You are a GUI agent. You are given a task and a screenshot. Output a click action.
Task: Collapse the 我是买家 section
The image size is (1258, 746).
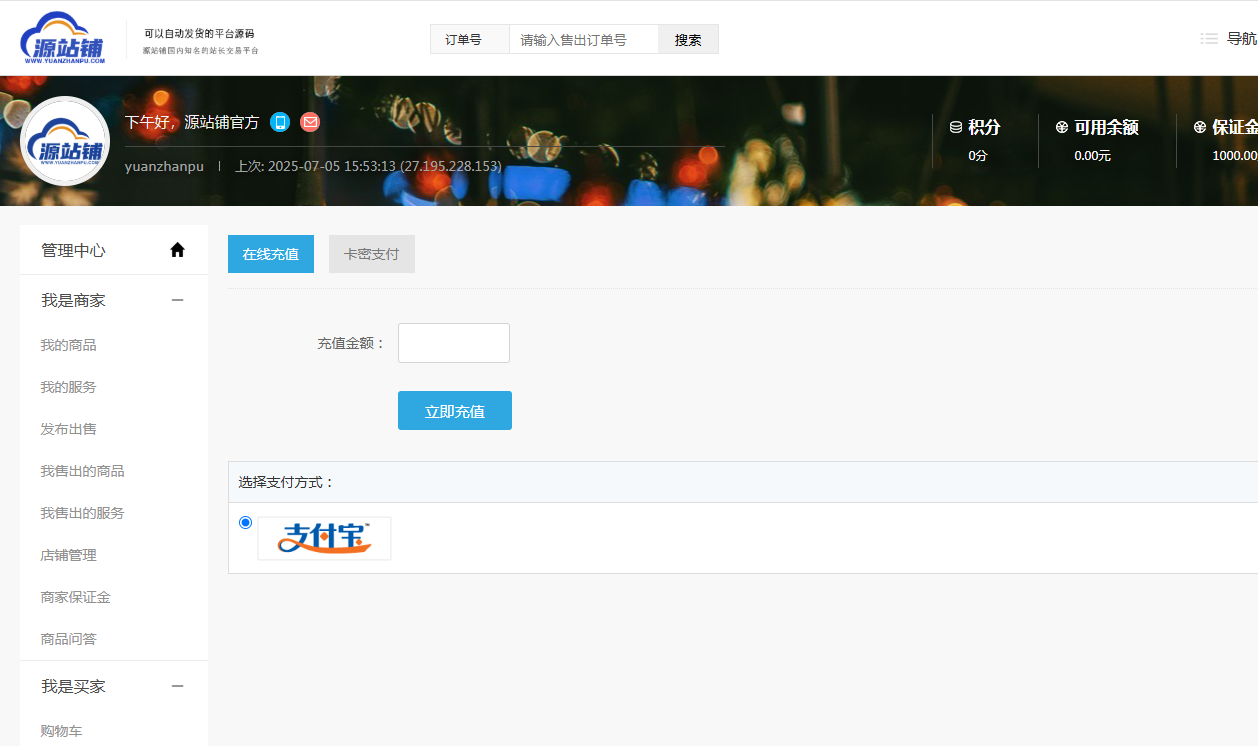tap(178, 686)
